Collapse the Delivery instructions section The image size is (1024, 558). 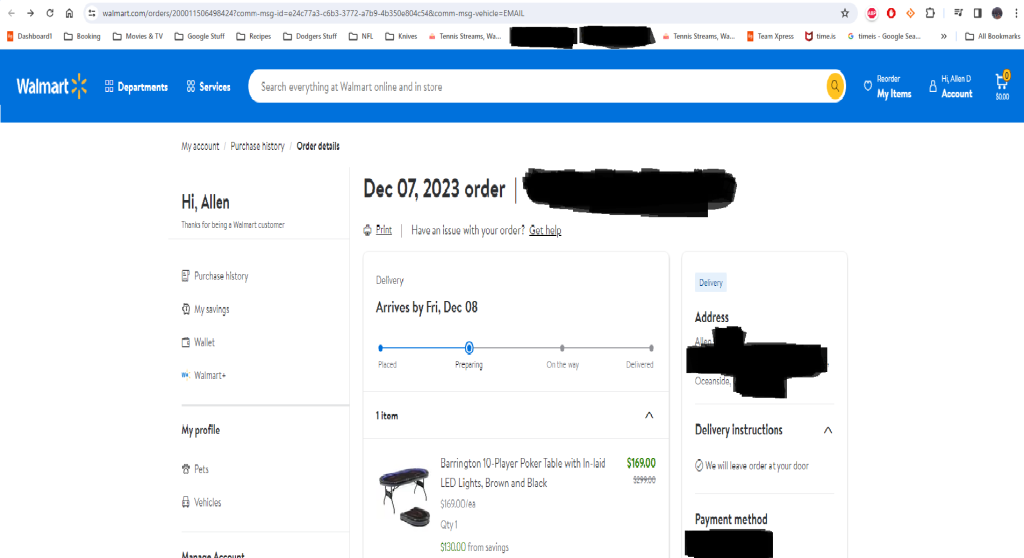pyautogui.click(x=827, y=430)
